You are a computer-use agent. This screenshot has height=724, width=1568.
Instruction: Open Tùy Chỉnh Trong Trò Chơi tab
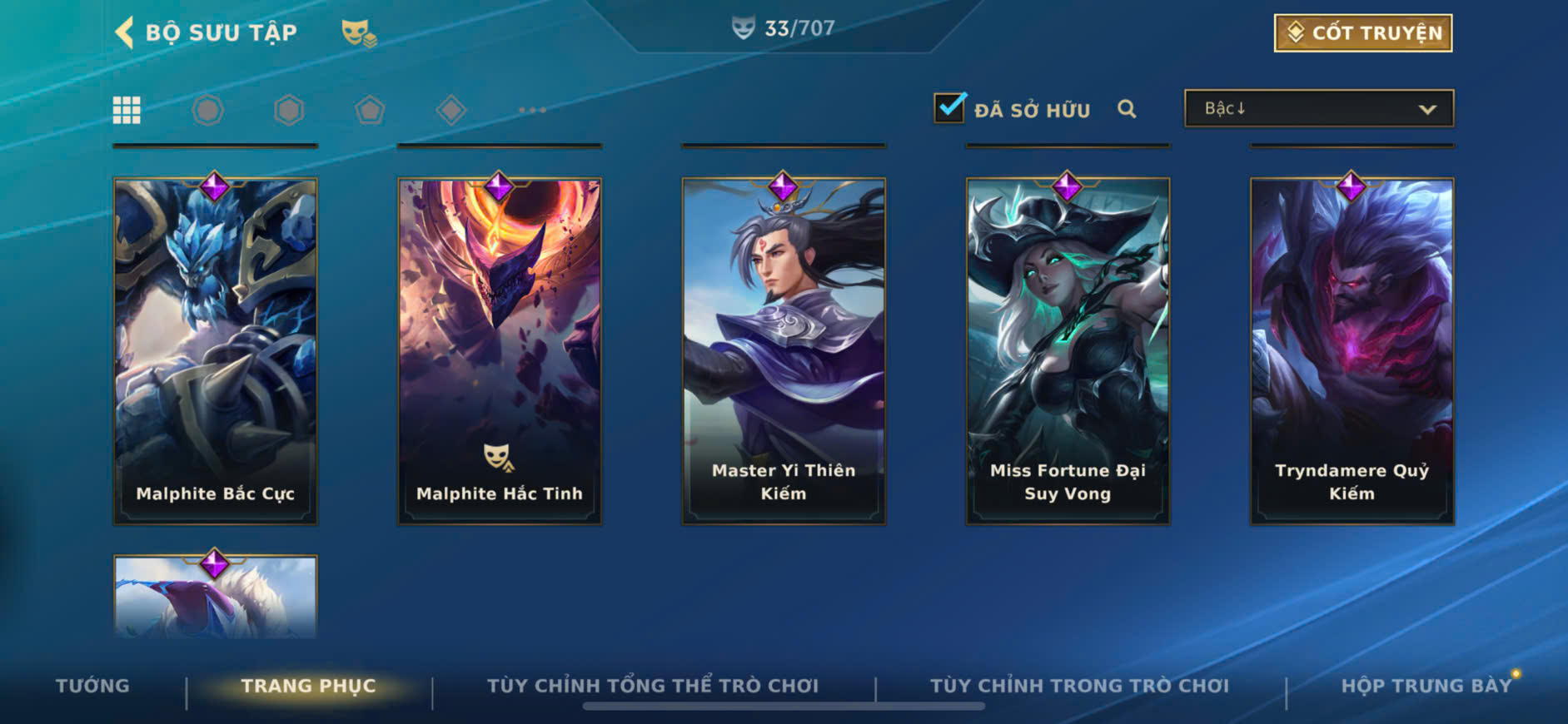click(x=1079, y=686)
